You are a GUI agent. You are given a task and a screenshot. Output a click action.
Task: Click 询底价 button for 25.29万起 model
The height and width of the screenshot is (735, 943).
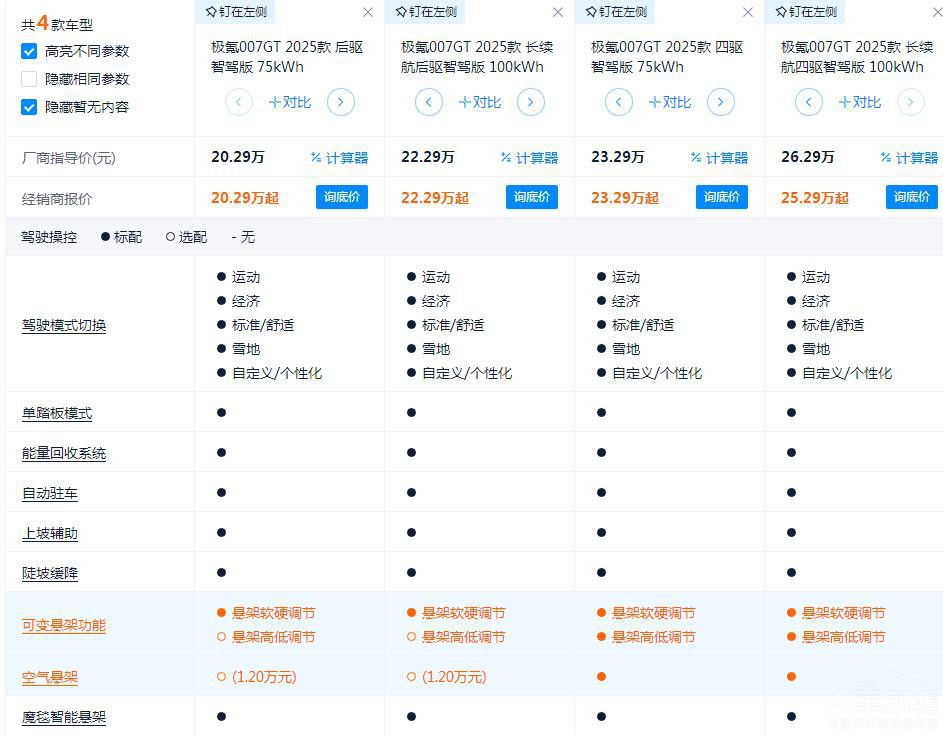tap(911, 197)
